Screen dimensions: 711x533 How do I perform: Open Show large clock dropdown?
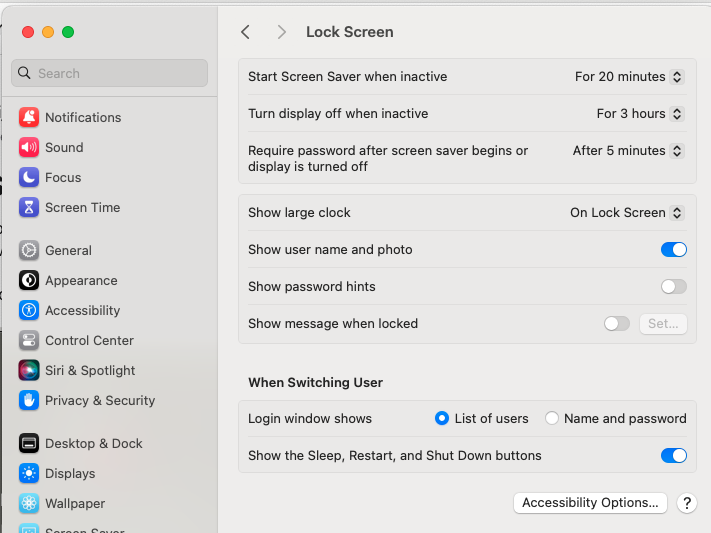coord(626,212)
